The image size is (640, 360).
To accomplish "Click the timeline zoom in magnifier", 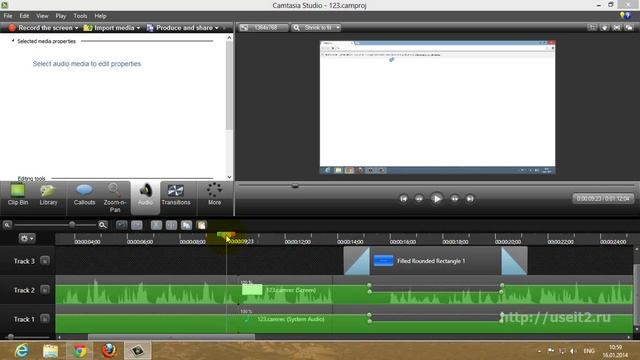I will 103,225.
